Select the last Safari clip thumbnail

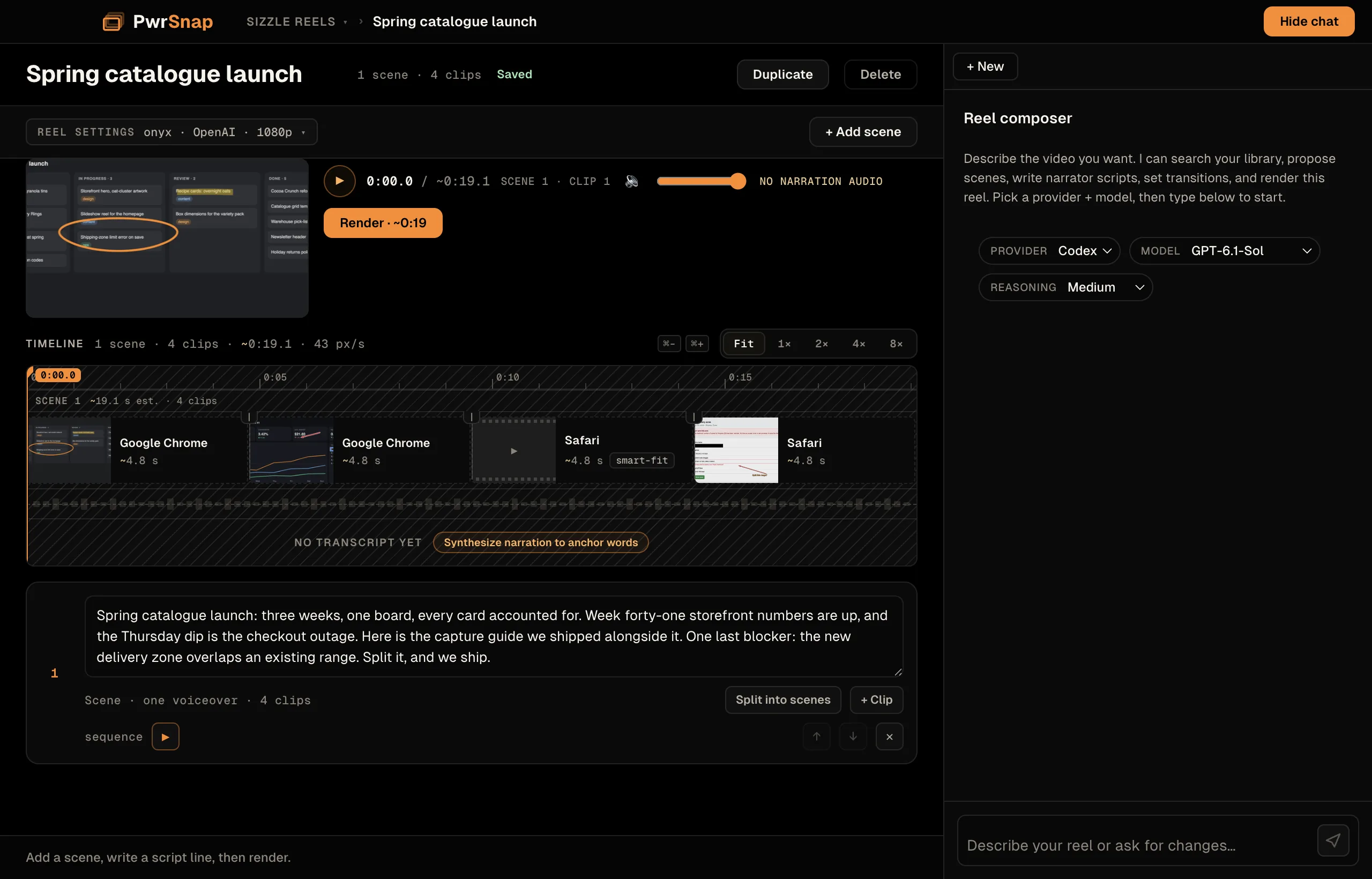coord(736,451)
